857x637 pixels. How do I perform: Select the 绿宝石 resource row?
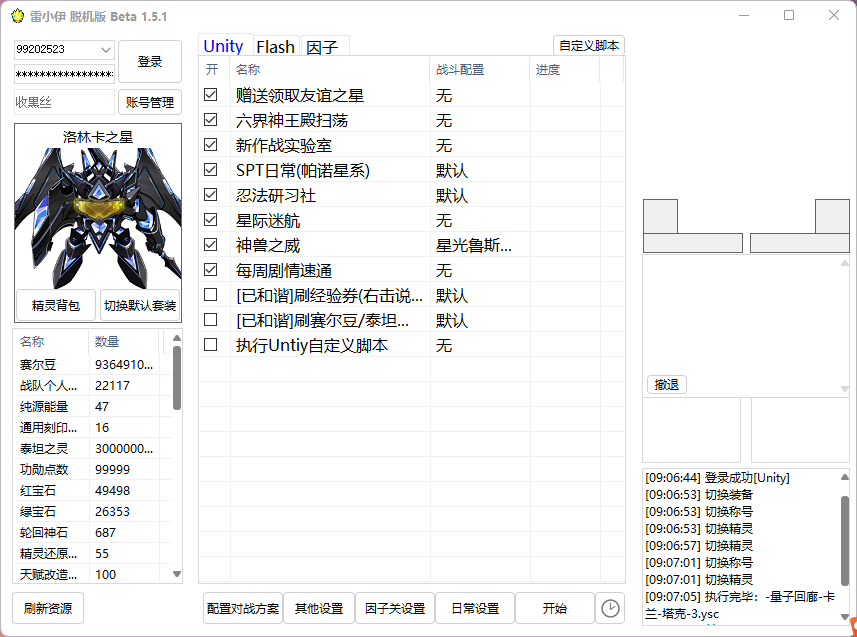pos(93,512)
